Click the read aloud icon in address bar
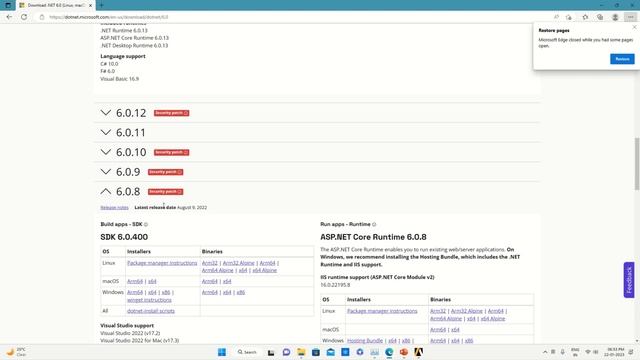This screenshot has height=360, width=640. pyautogui.click(x=556, y=17)
